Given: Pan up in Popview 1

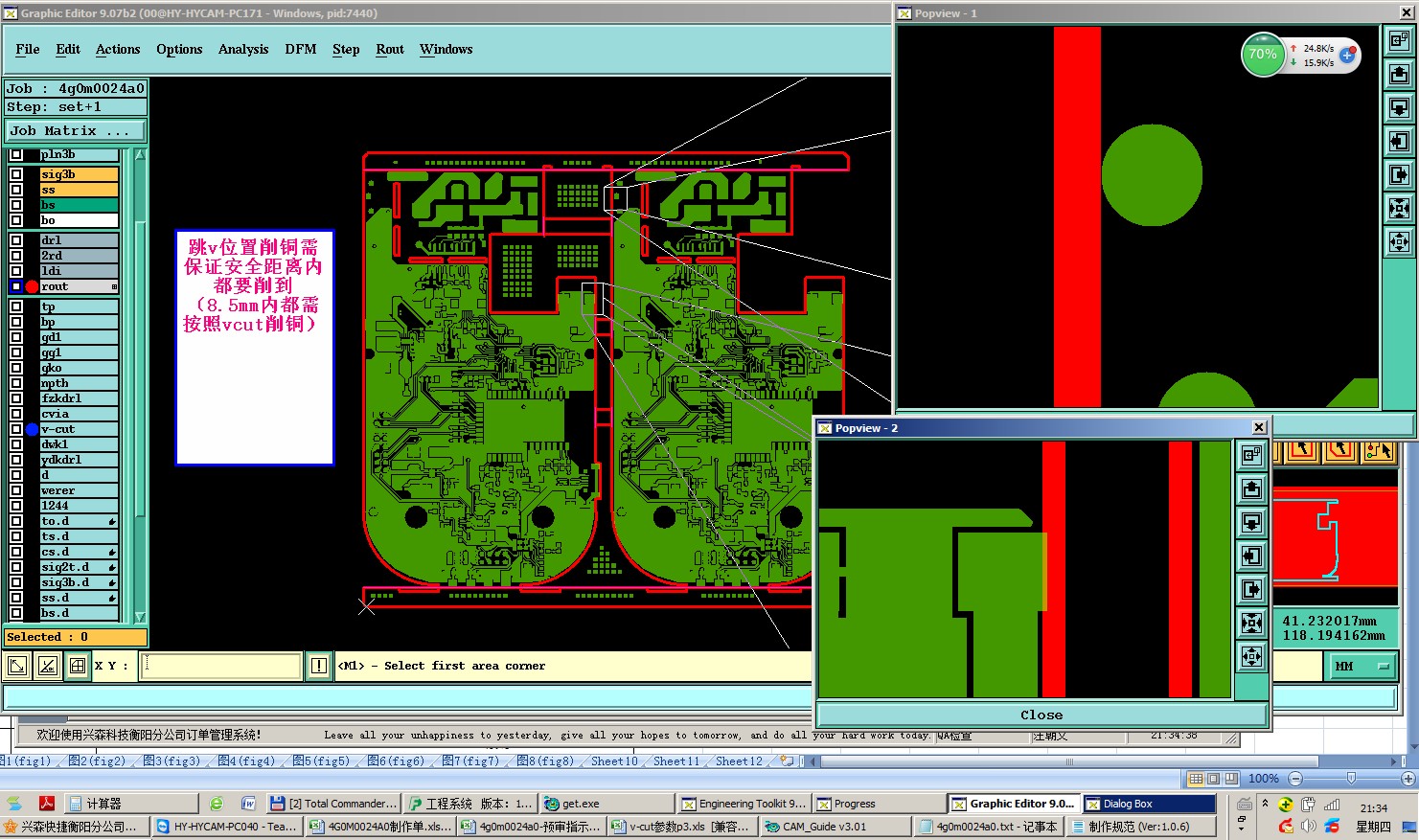Looking at the screenshot, I should tap(1399, 75).
